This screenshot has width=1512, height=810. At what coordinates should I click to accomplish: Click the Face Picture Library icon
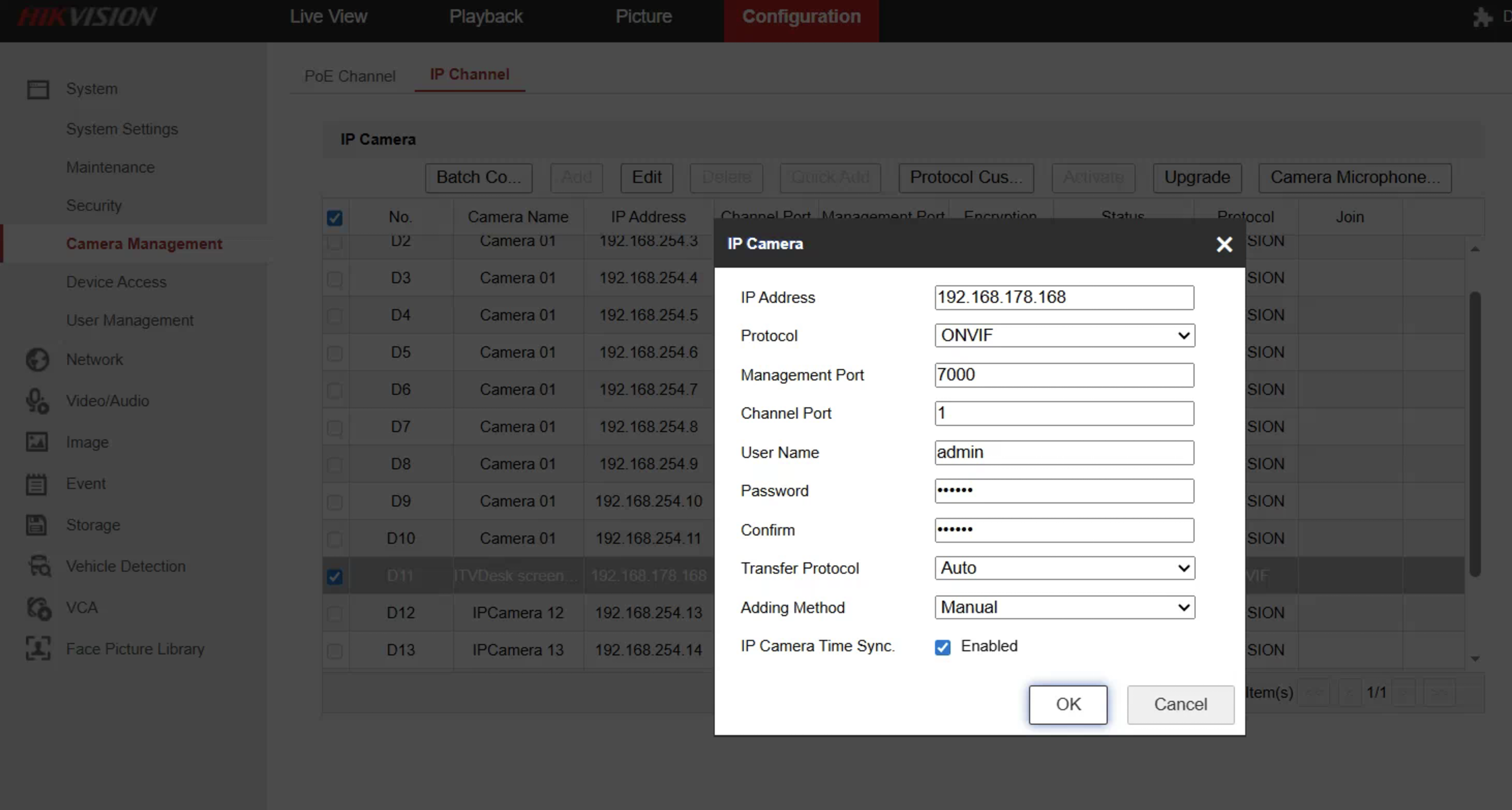point(38,648)
